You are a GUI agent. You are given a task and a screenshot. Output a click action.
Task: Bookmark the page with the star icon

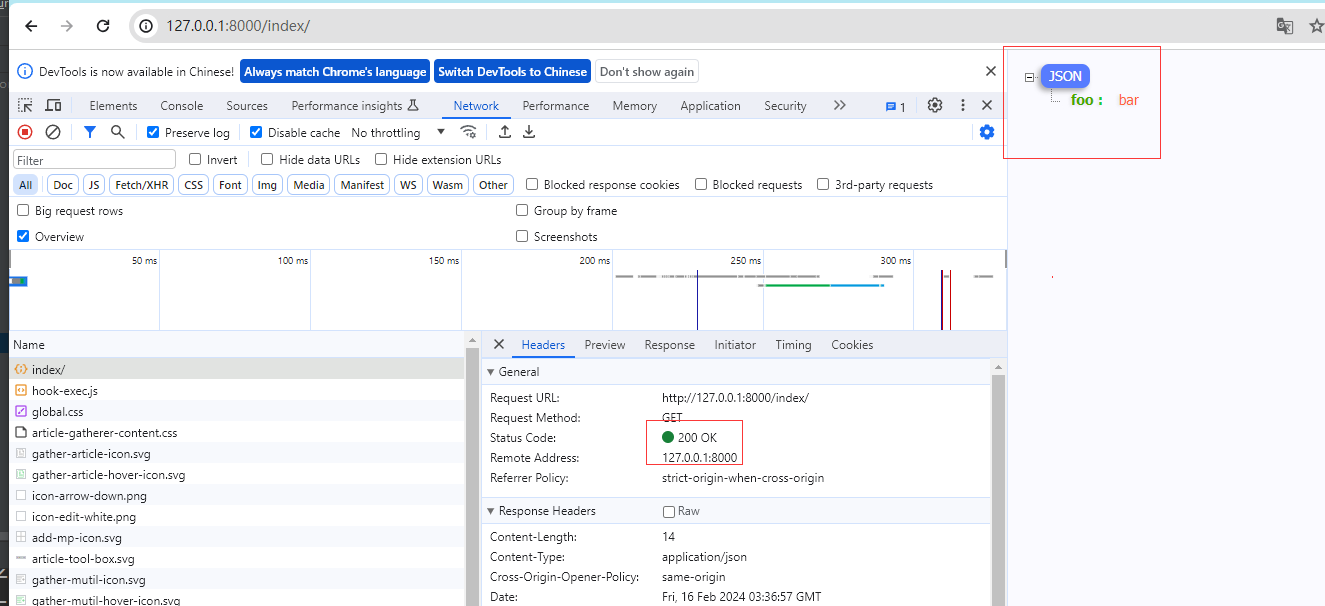(x=1316, y=26)
